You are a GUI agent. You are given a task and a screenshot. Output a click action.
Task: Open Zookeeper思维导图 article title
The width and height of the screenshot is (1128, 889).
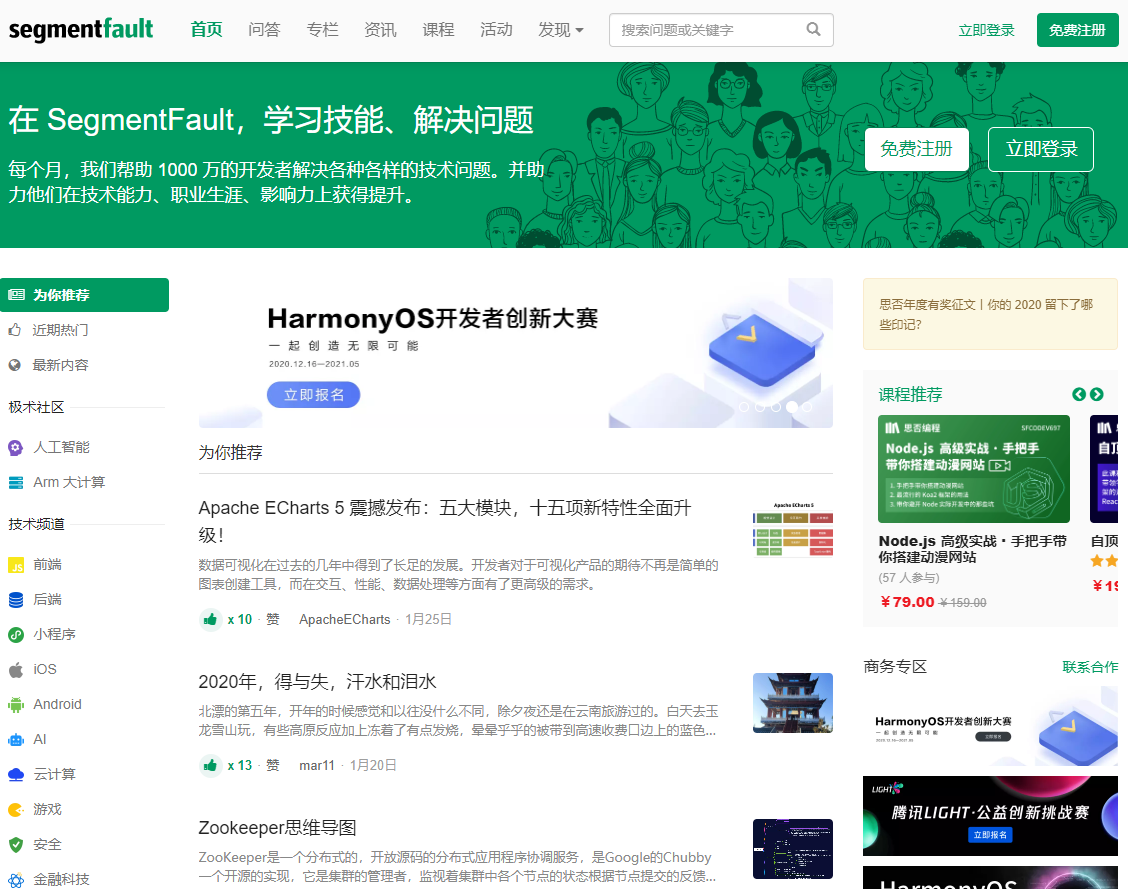tap(277, 828)
